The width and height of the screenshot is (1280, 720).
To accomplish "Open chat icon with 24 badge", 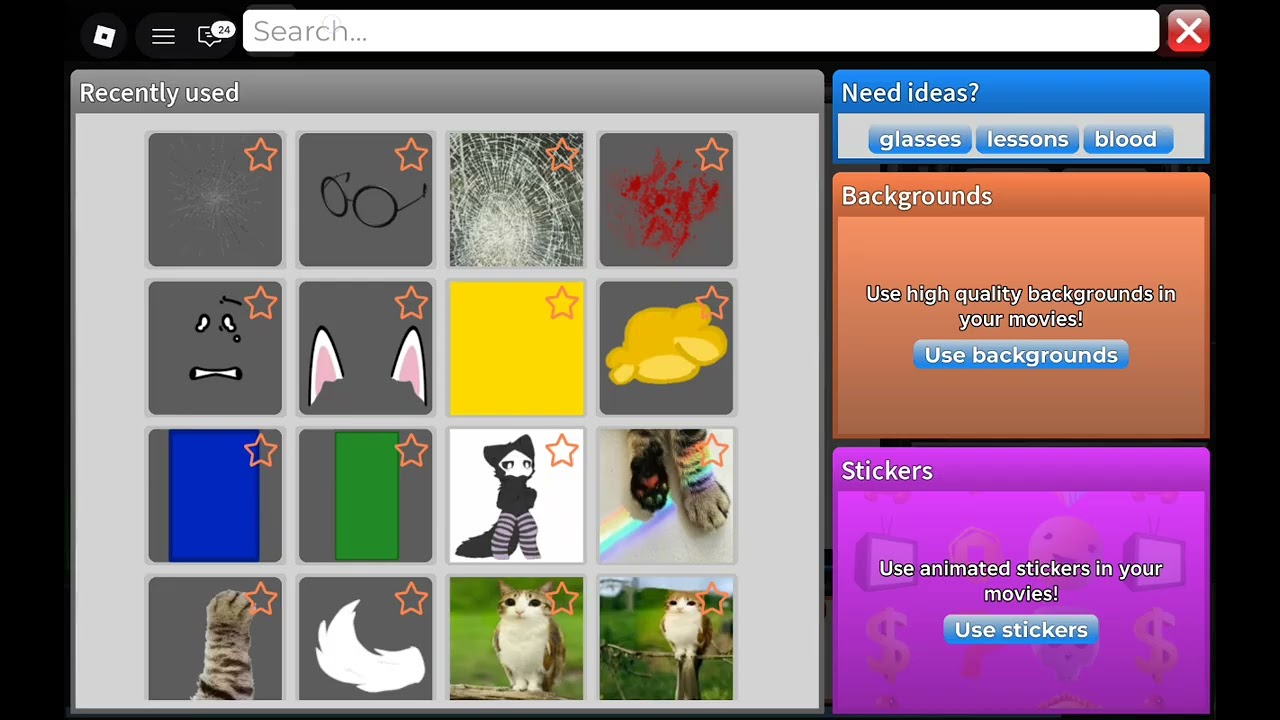I will click(213, 35).
